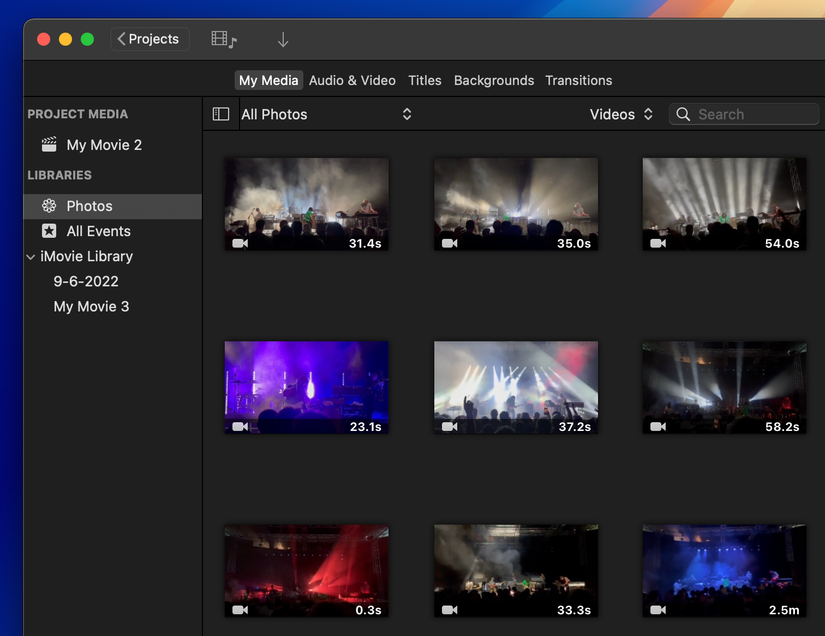Open the Transitions tab
Image resolution: width=825 pixels, height=636 pixels.
(x=578, y=80)
